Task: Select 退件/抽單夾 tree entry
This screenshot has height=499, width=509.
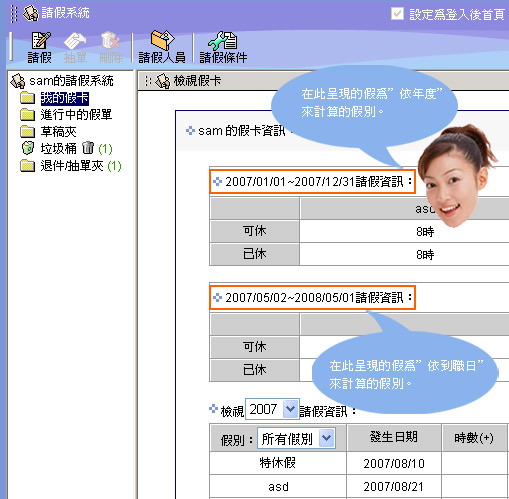Action: point(72,166)
